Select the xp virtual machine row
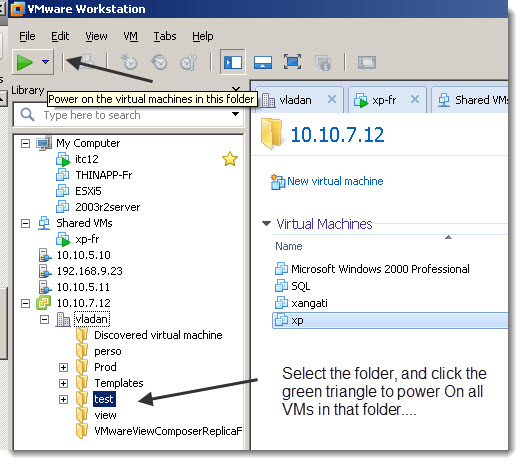 (390, 321)
